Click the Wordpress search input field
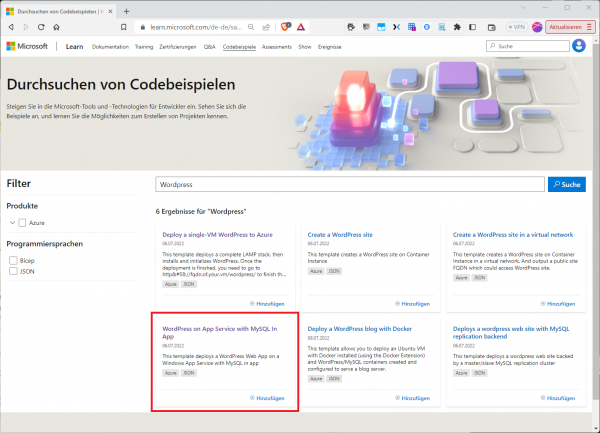 tap(350, 184)
